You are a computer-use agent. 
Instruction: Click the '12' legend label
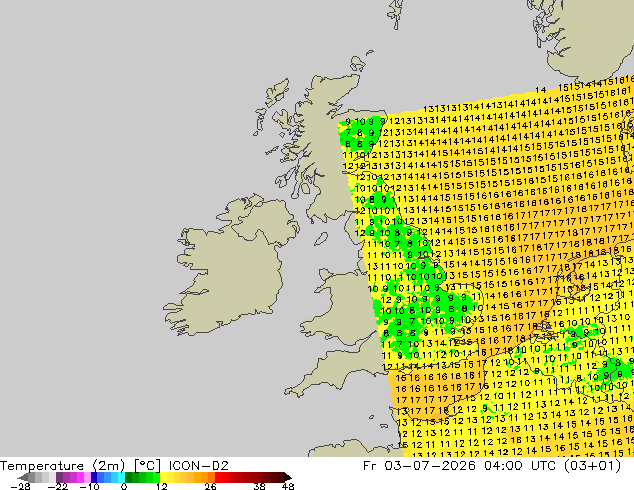point(162,486)
